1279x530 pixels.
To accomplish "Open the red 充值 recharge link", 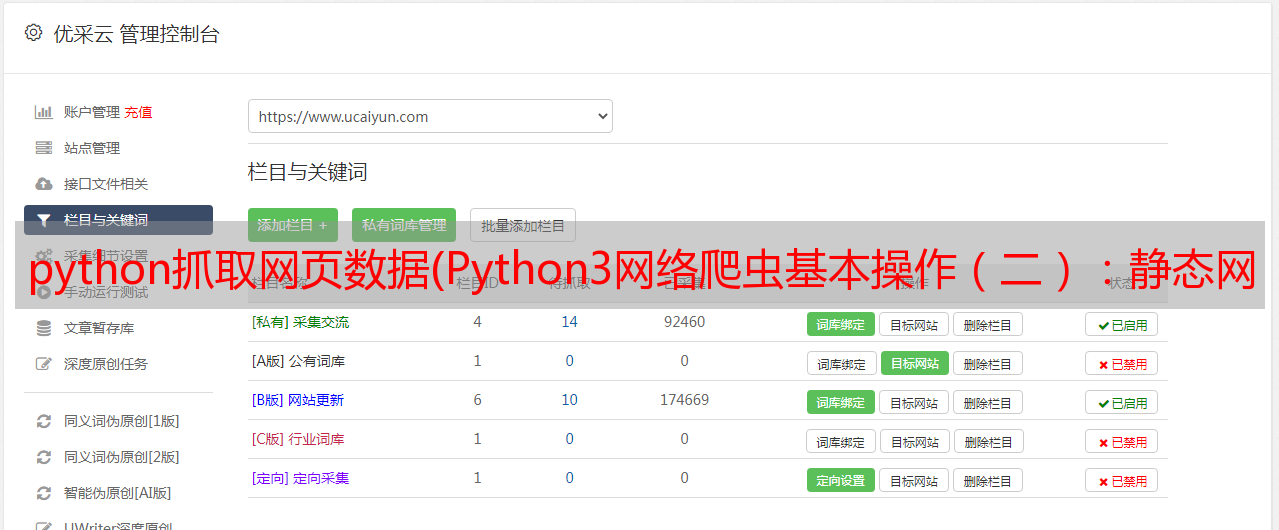I will (138, 112).
